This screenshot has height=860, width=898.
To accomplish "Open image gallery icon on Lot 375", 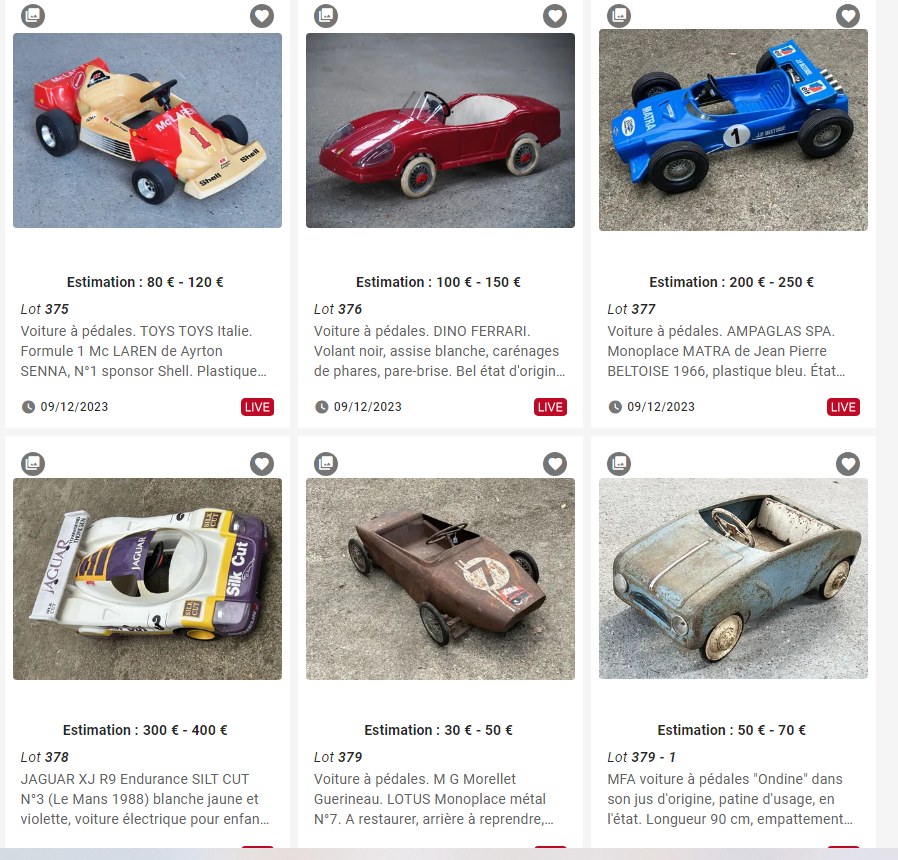I will click(x=33, y=15).
